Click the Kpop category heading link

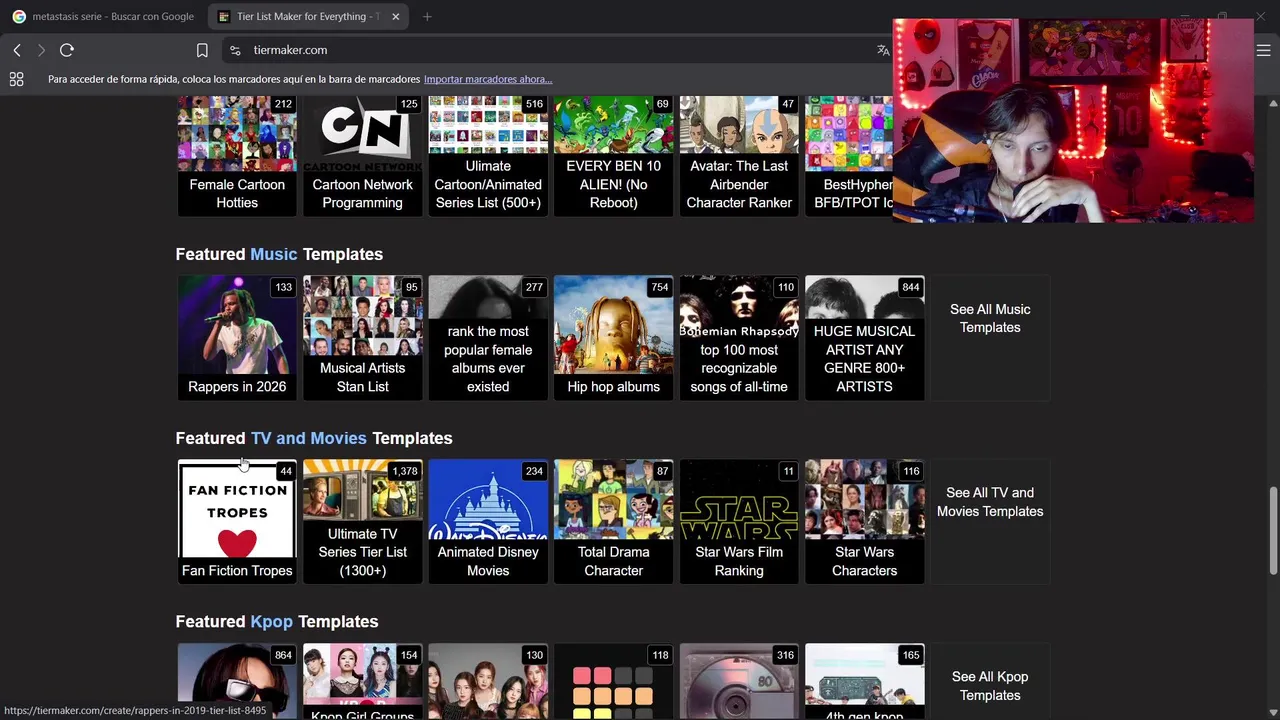tap(272, 621)
